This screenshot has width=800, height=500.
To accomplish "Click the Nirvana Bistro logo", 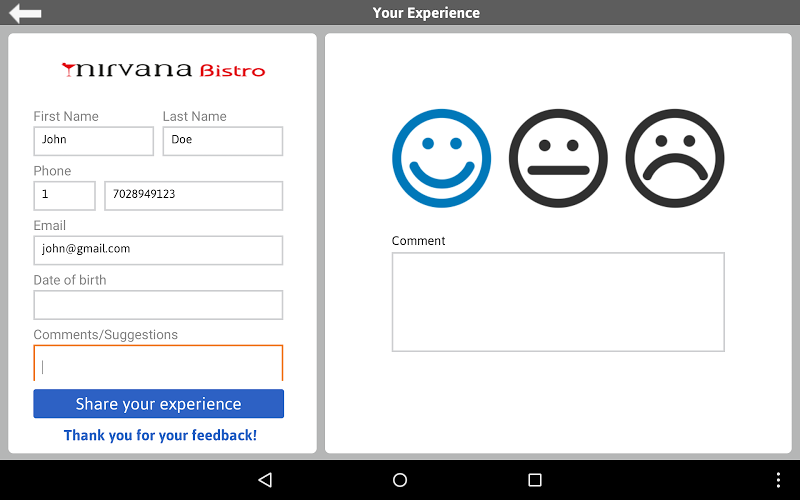I will click(x=163, y=70).
